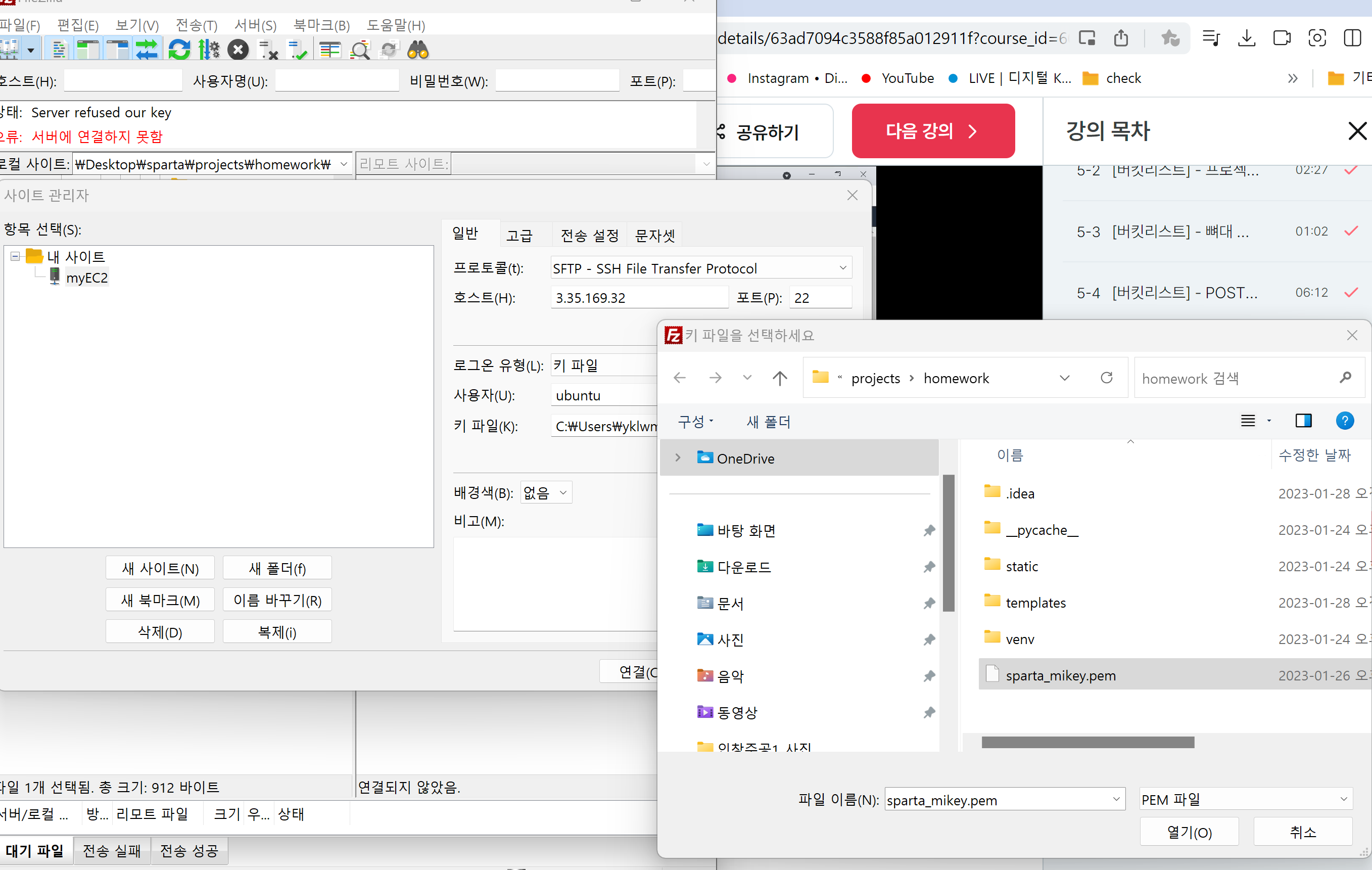This screenshot has width=1372, height=870.
Task: Toggle local directory tree icon
Action: (x=88, y=50)
